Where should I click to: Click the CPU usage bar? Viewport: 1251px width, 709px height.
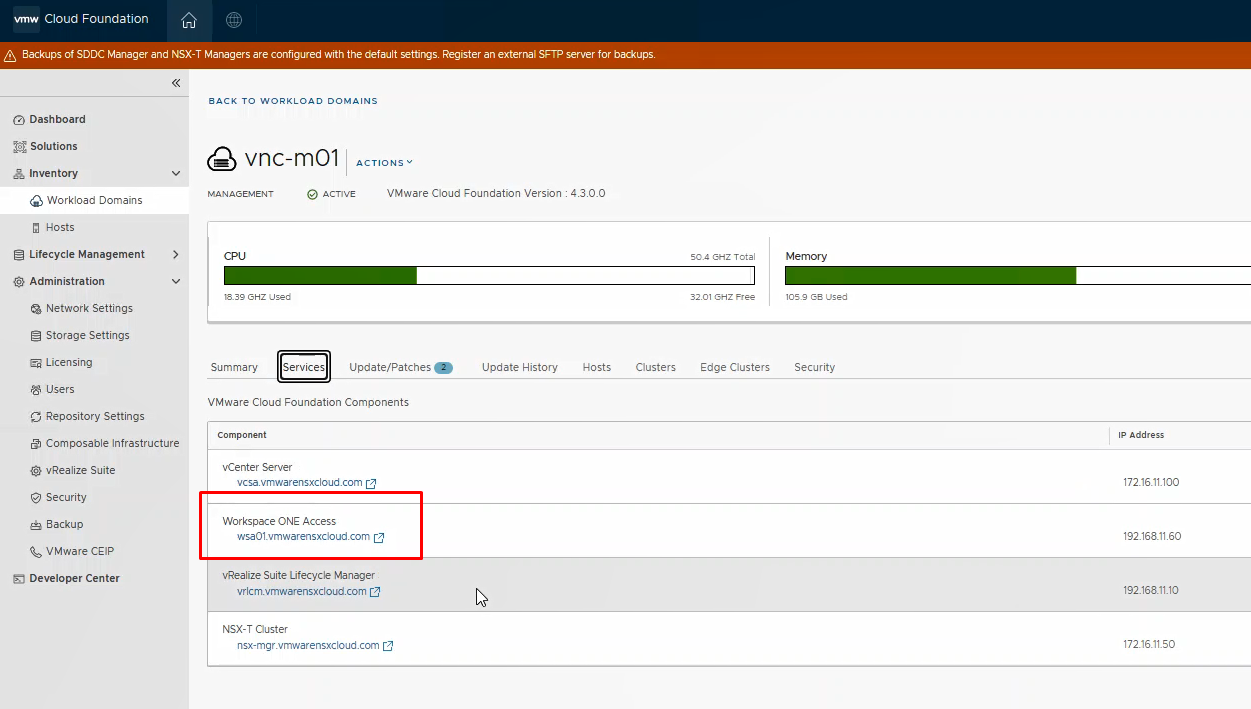tap(489, 276)
